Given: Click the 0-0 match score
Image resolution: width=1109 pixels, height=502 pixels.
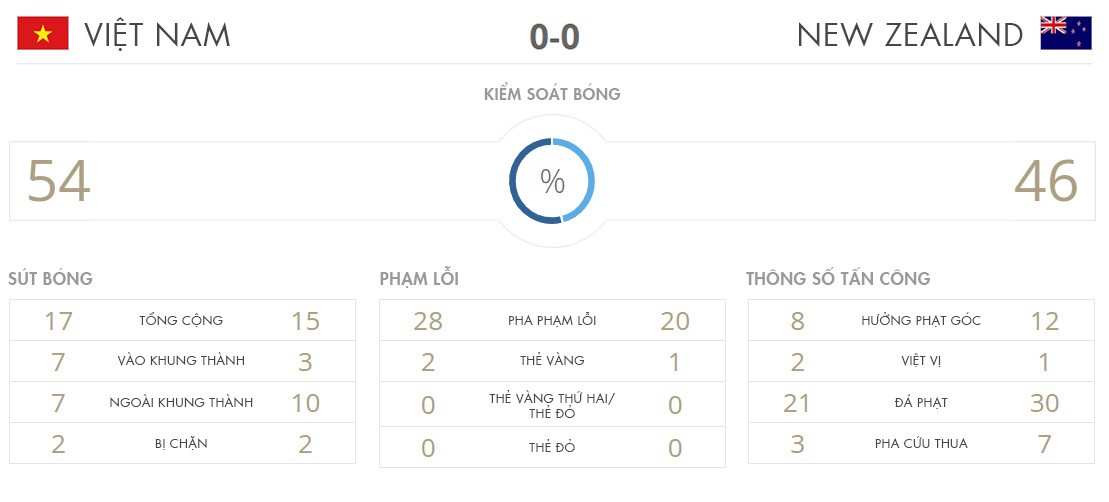Looking at the screenshot, I should point(554,37).
